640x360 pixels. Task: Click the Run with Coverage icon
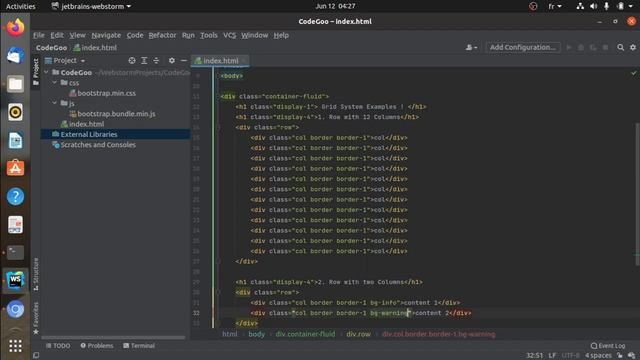[593, 47]
